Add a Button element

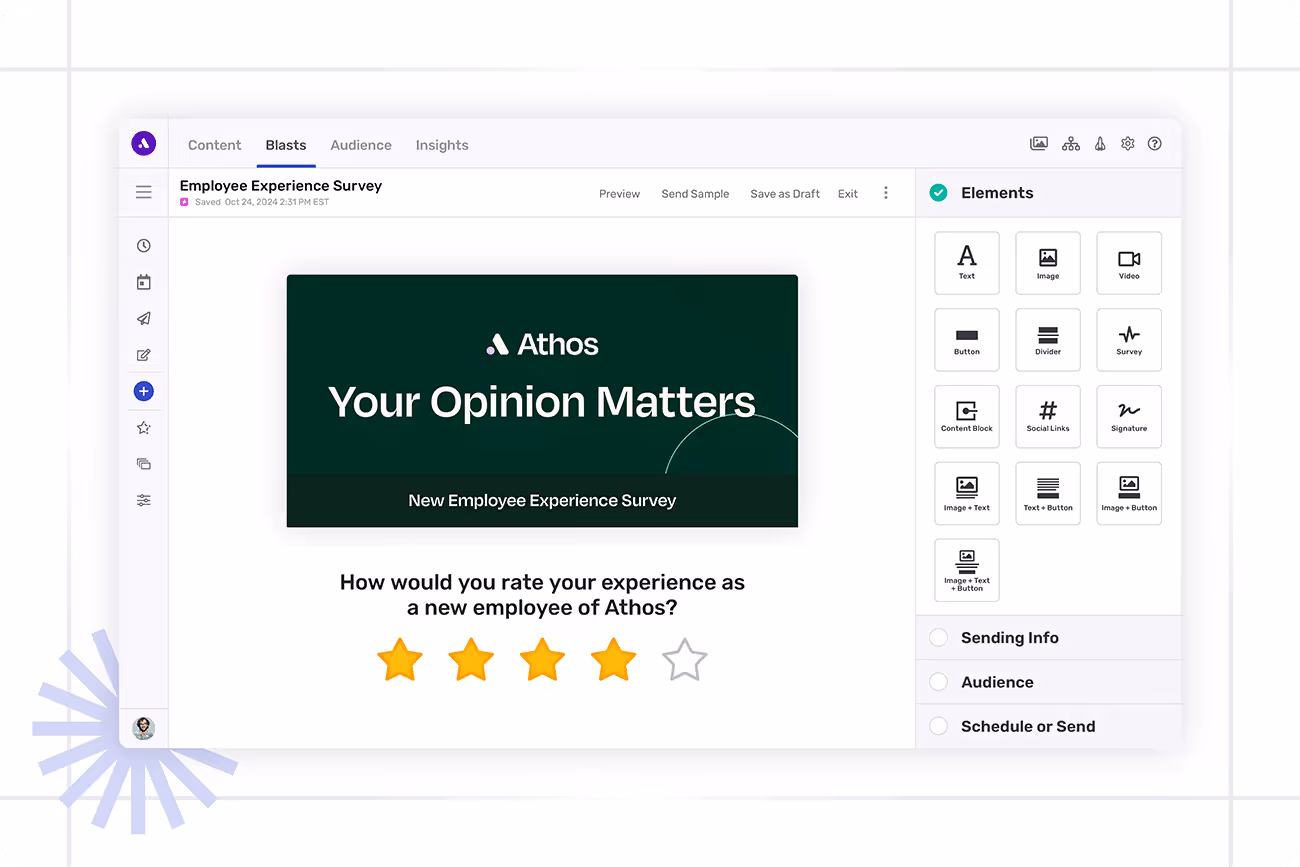pos(967,340)
